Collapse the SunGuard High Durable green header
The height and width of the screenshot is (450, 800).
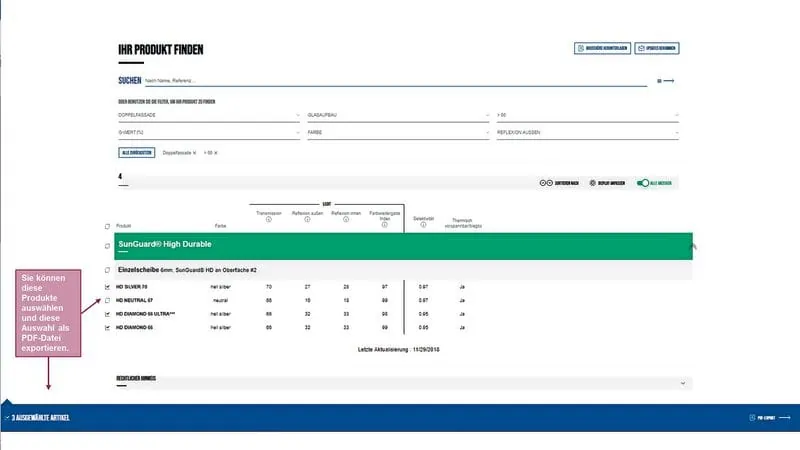click(692, 245)
